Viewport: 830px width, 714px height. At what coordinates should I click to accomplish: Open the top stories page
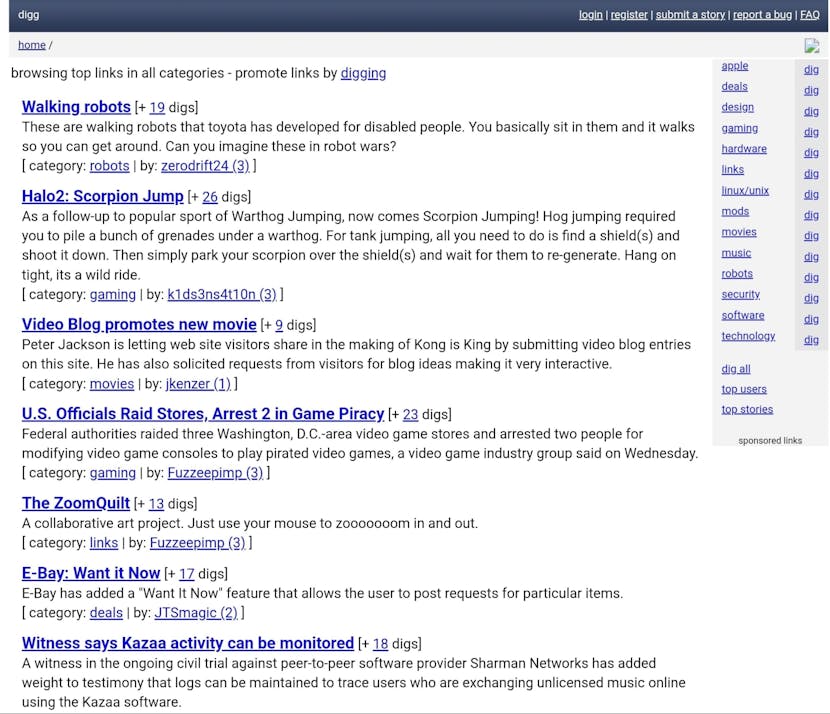[x=747, y=409]
